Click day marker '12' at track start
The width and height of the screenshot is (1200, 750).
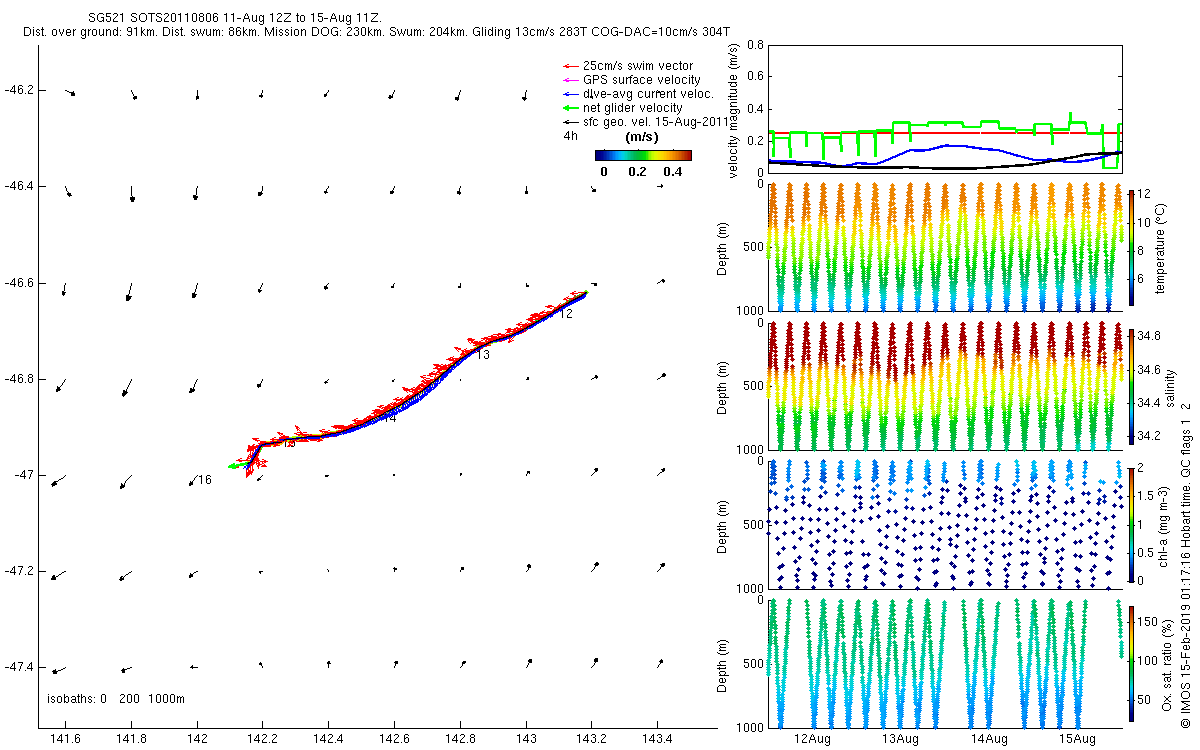pyautogui.click(x=566, y=314)
